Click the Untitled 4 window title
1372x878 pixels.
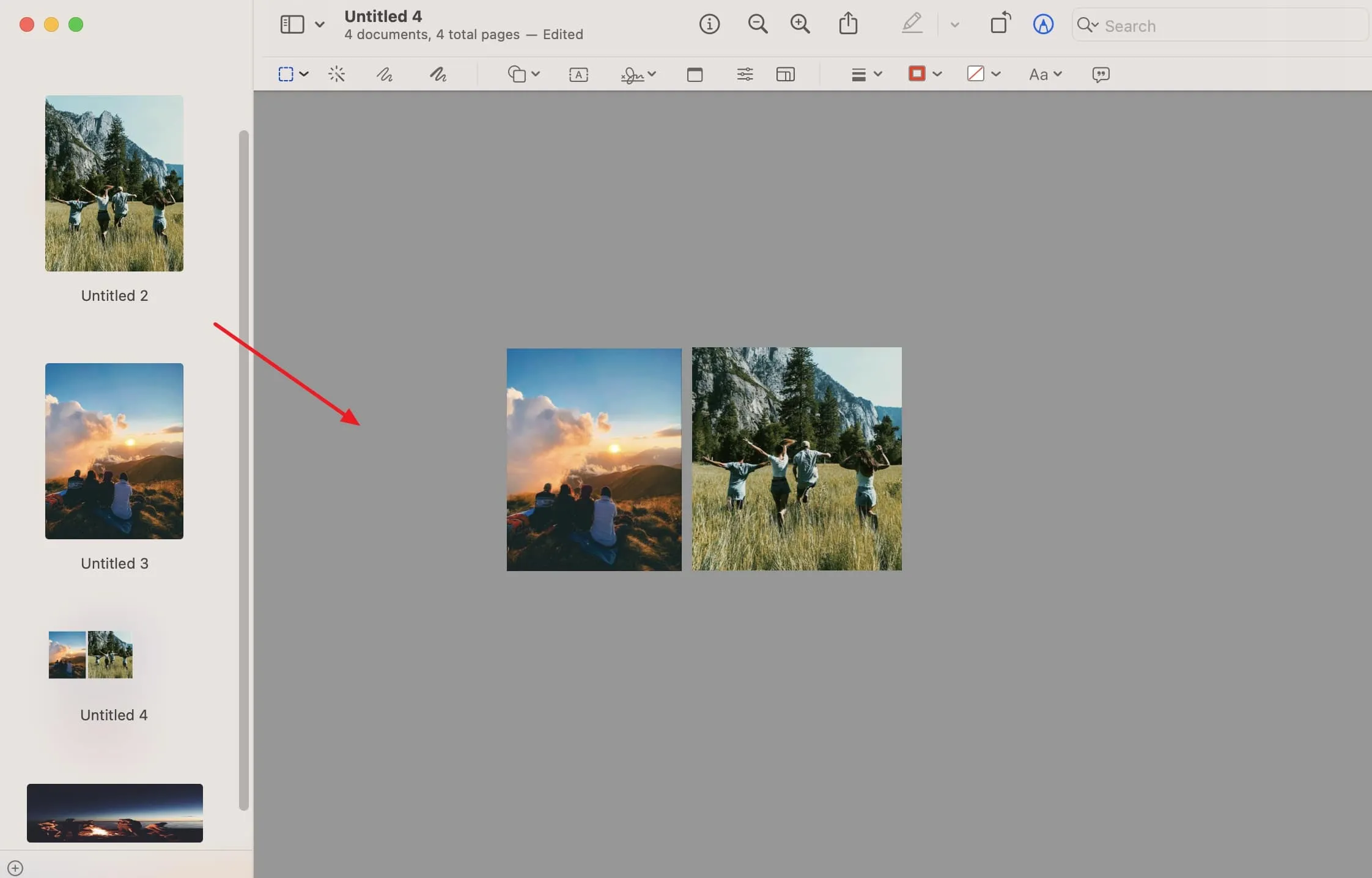(x=383, y=17)
